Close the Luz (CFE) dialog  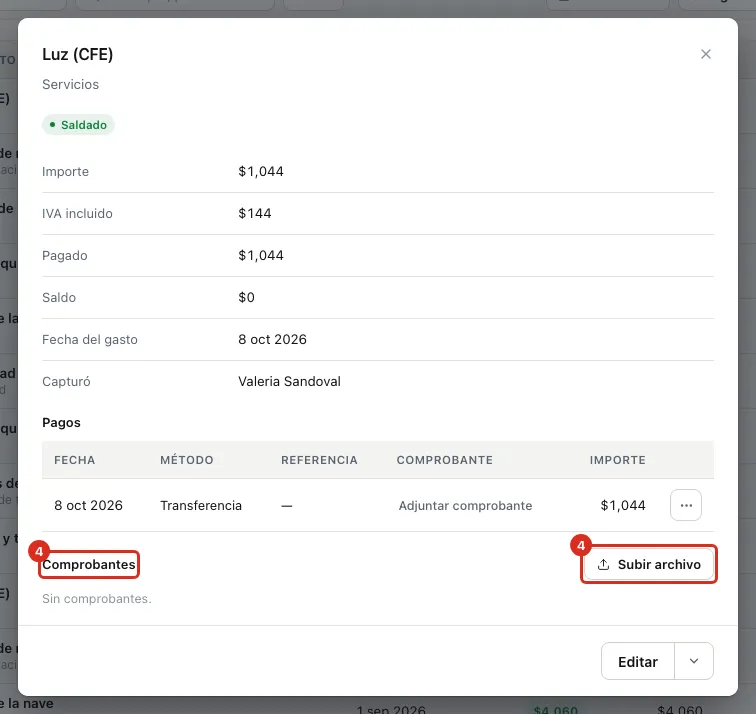pyautogui.click(x=705, y=54)
